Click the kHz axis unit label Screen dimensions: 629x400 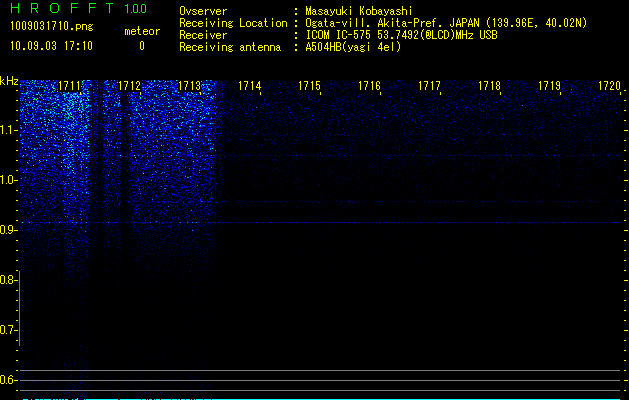point(9,81)
